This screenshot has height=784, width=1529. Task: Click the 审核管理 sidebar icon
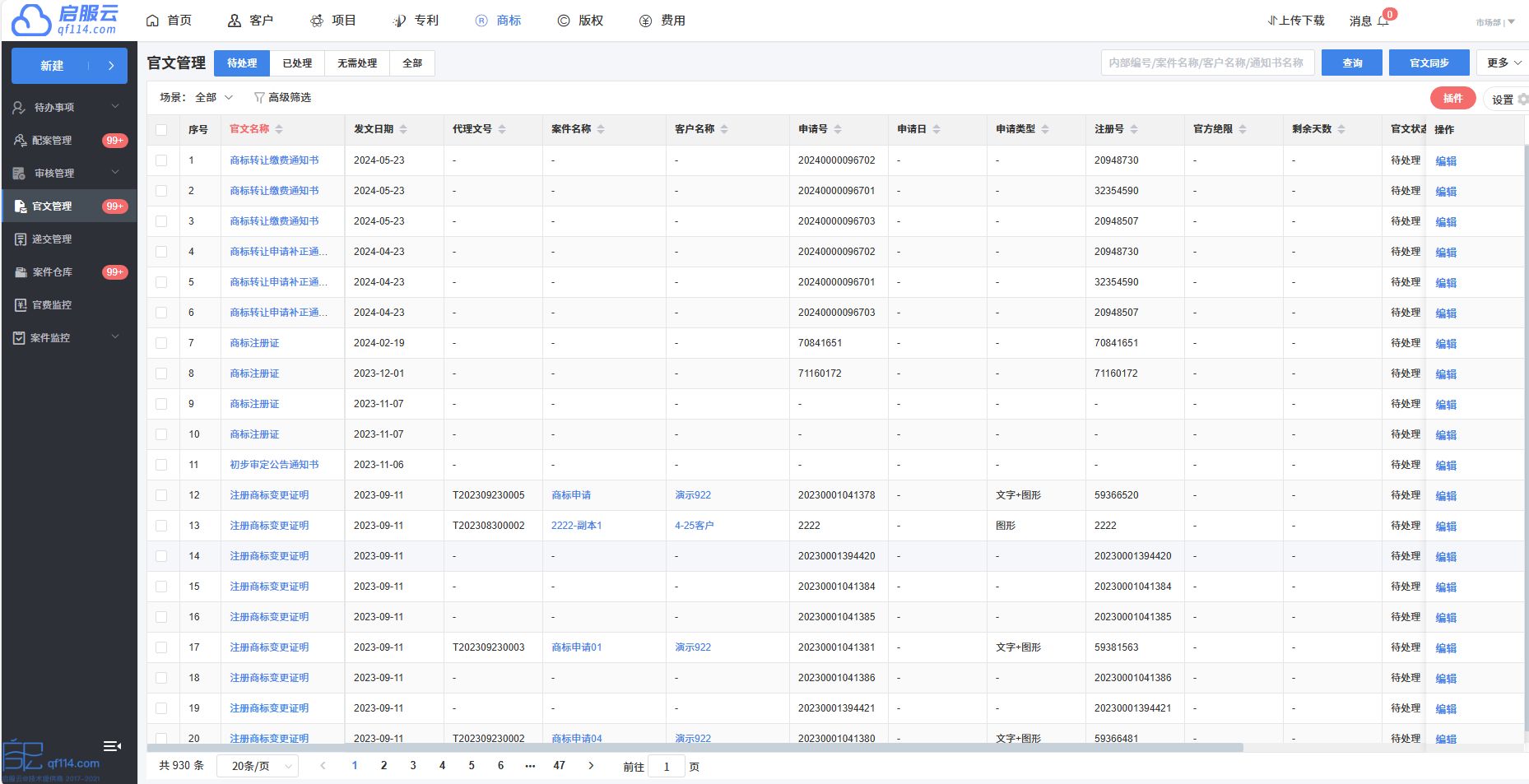pos(19,174)
